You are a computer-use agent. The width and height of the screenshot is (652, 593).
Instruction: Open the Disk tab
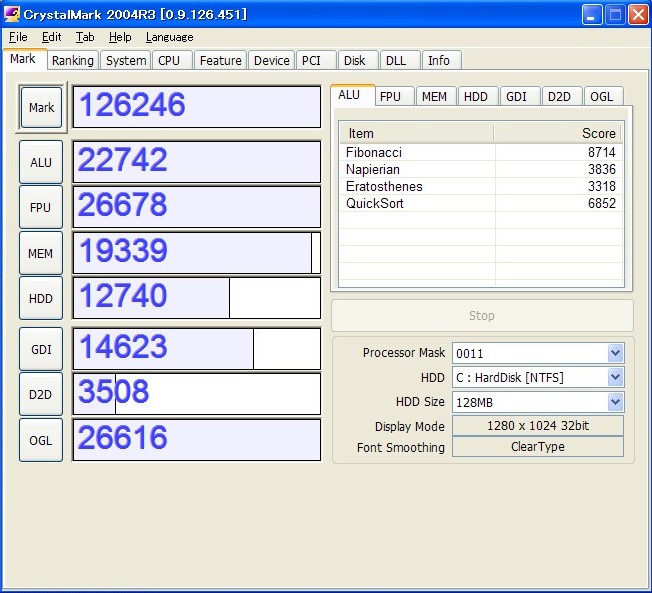coord(354,61)
